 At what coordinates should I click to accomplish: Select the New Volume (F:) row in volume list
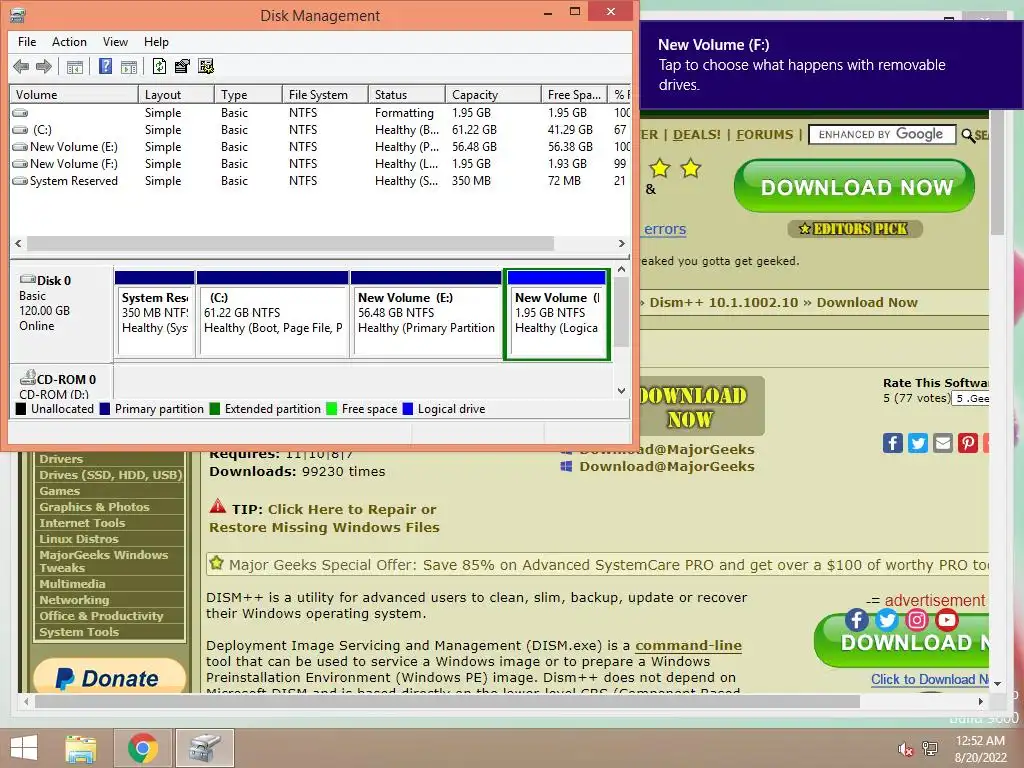(320, 164)
